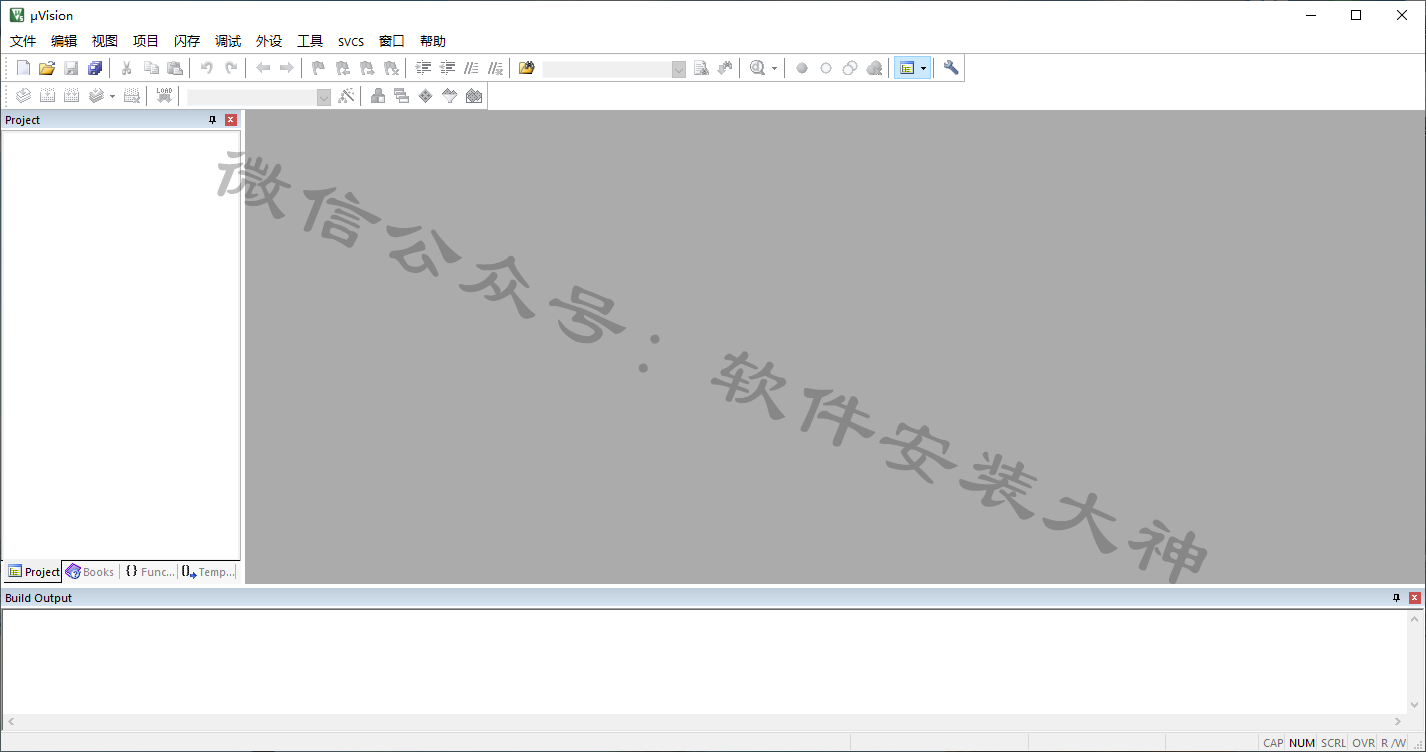Open the 项目 menu
Screen dimensions: 1426x752
tap(146, 41)
